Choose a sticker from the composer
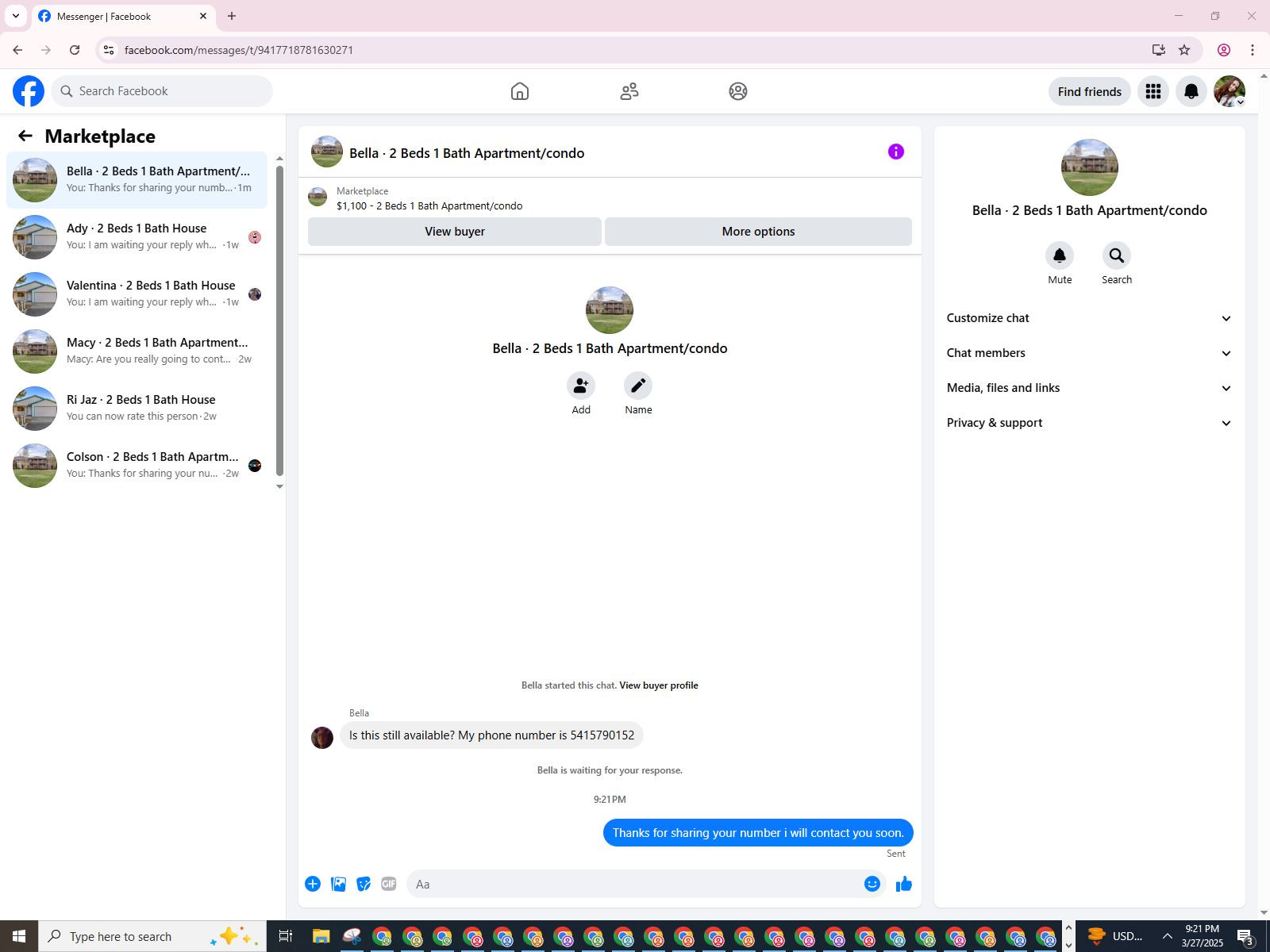The height and width of the screenshot is (952, 1270). tap(364, 884)
